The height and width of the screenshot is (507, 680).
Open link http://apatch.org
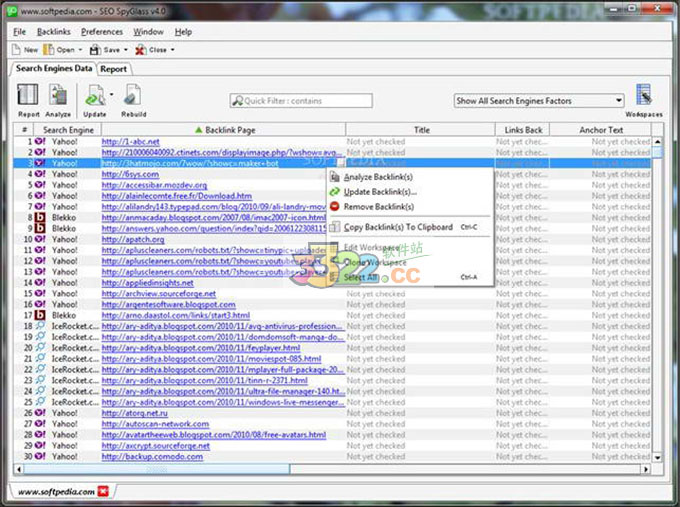click(133, 239)
